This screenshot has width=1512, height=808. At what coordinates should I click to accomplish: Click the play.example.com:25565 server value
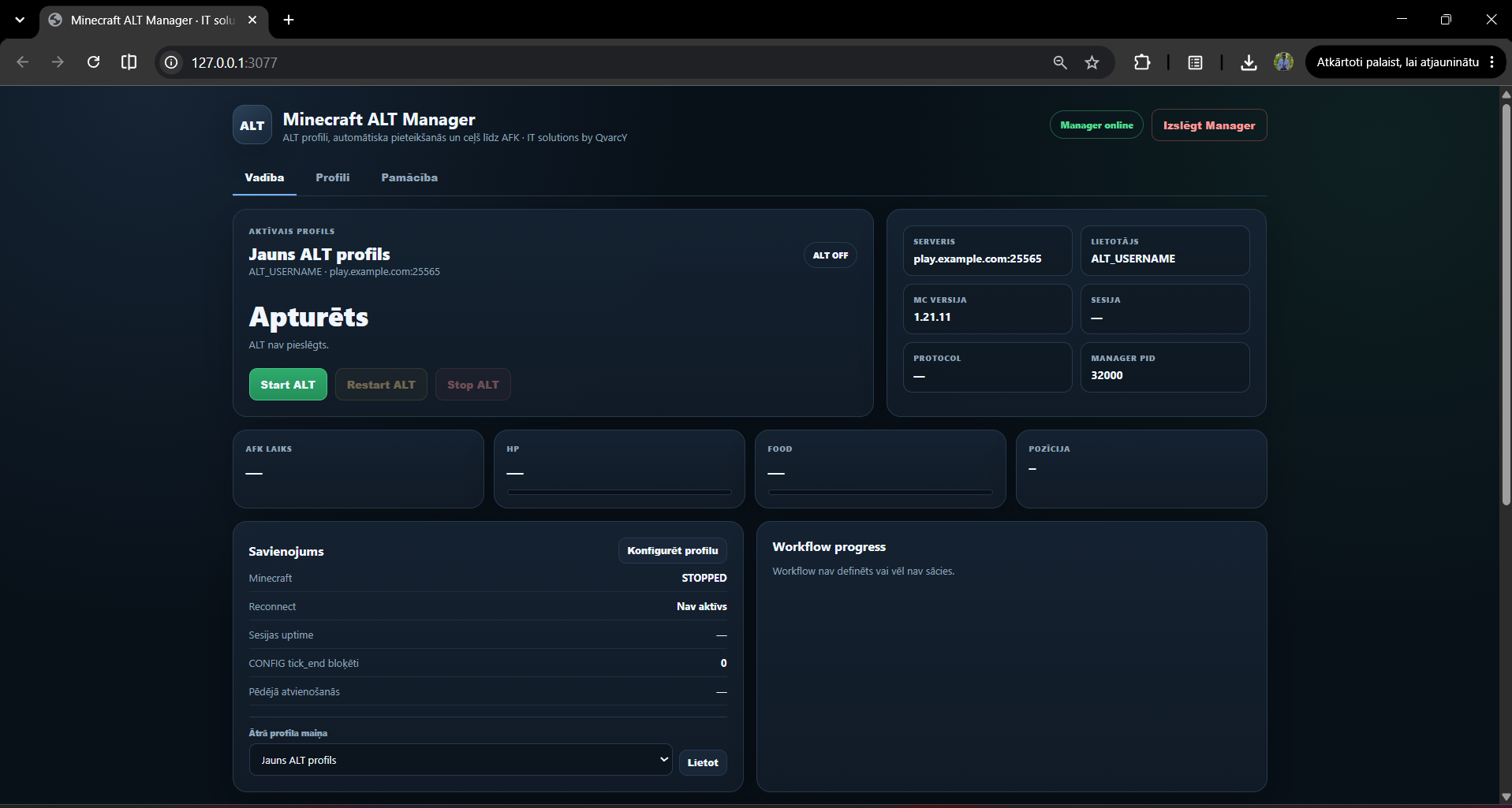(977, 259)
